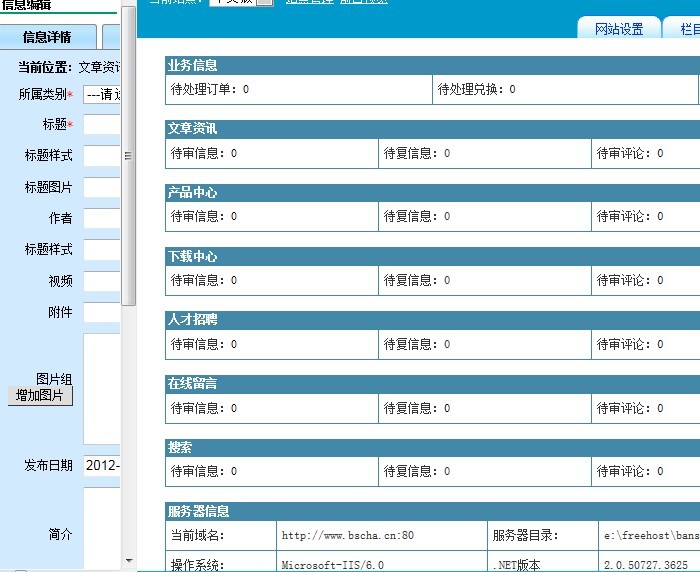Click the 发布日期 date field

click(102, 466)
